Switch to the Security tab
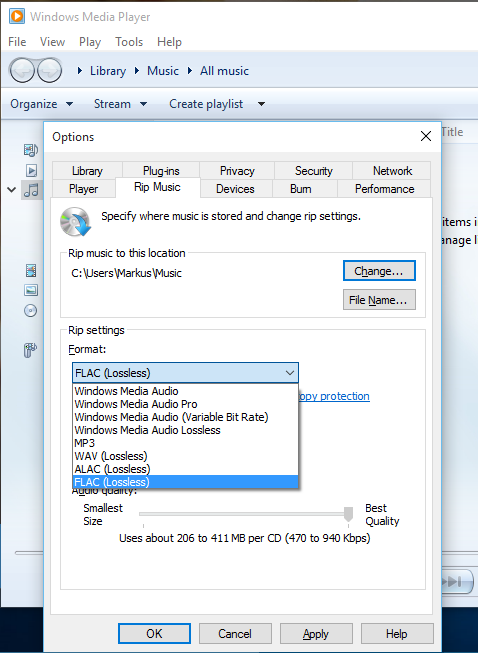 pos(314,171)
